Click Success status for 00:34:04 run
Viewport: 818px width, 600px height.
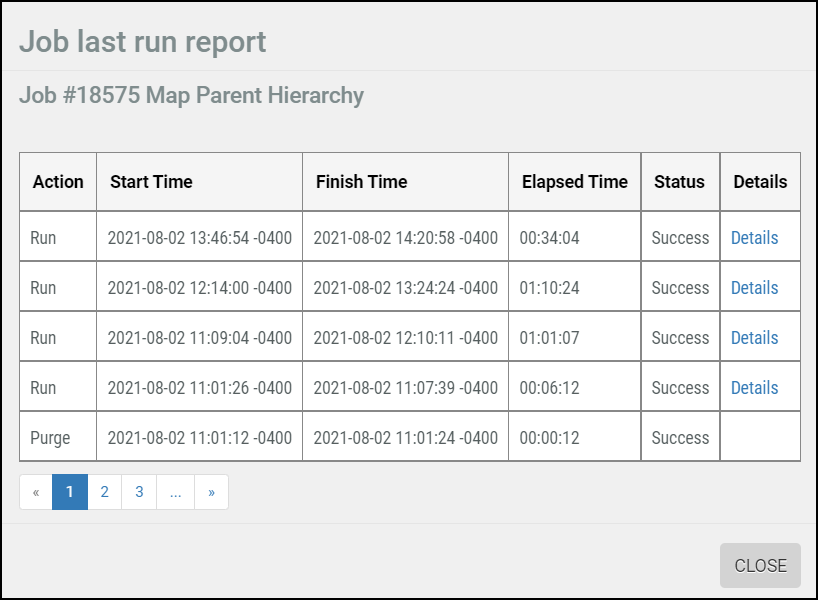(x=680, y=238)
